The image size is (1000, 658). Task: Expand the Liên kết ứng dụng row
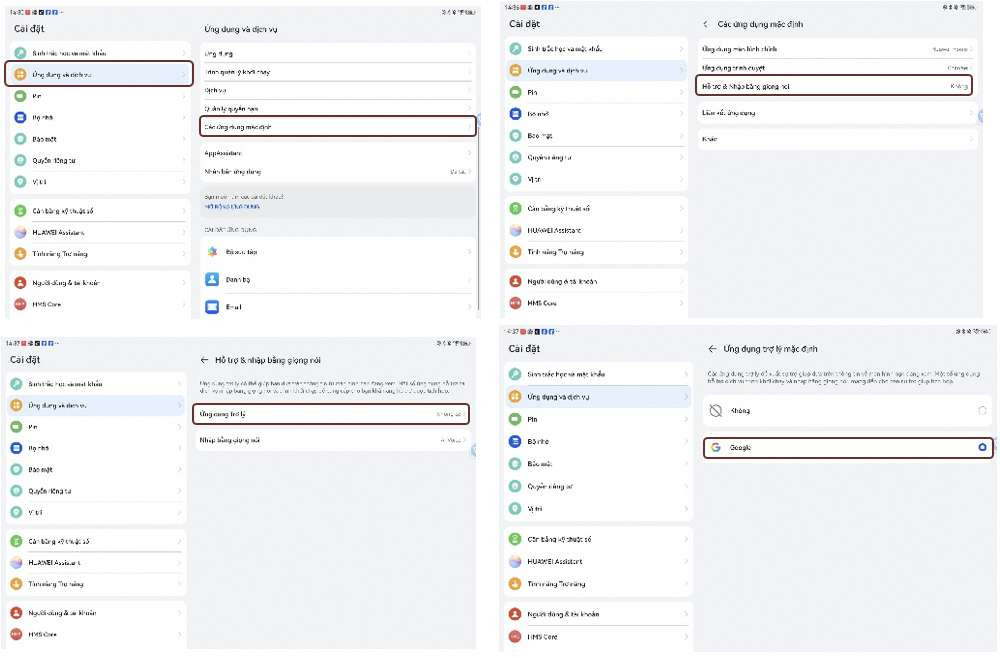[x=837, y=113]
